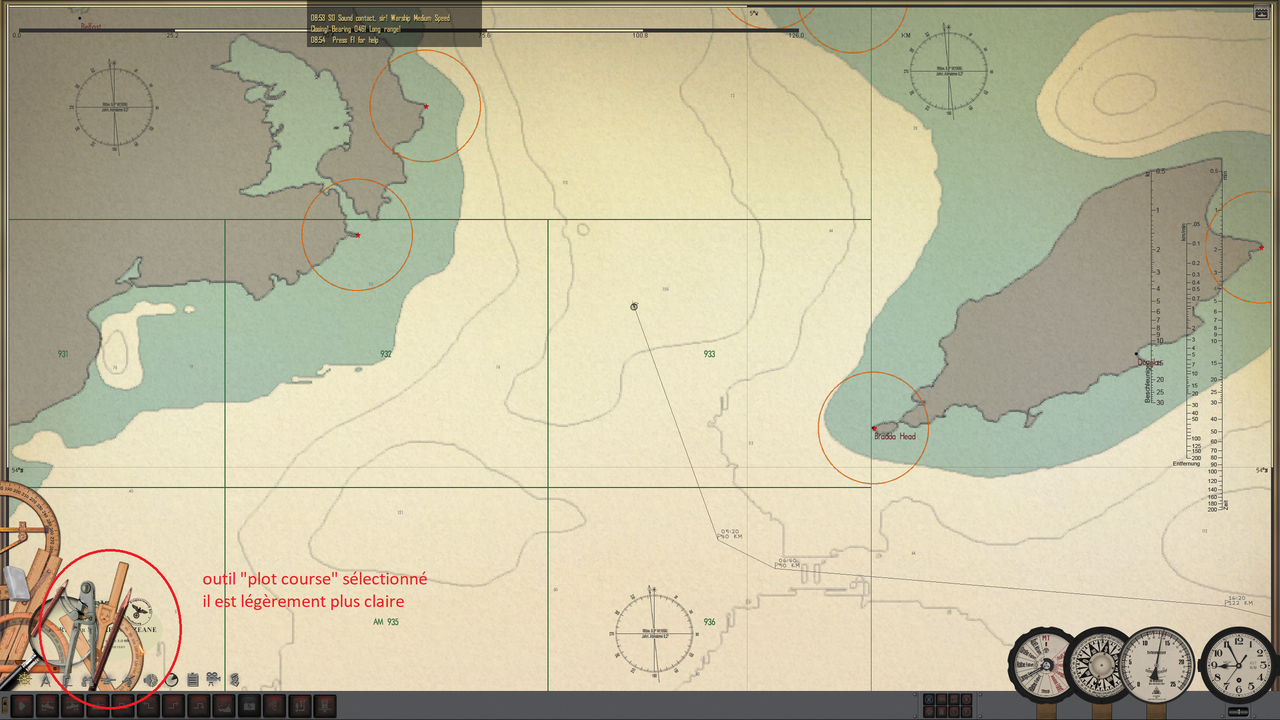The image size is (1280, 720).
Task: Click the round pie-clock icon in tool row
Action: (x=171, y=680)
